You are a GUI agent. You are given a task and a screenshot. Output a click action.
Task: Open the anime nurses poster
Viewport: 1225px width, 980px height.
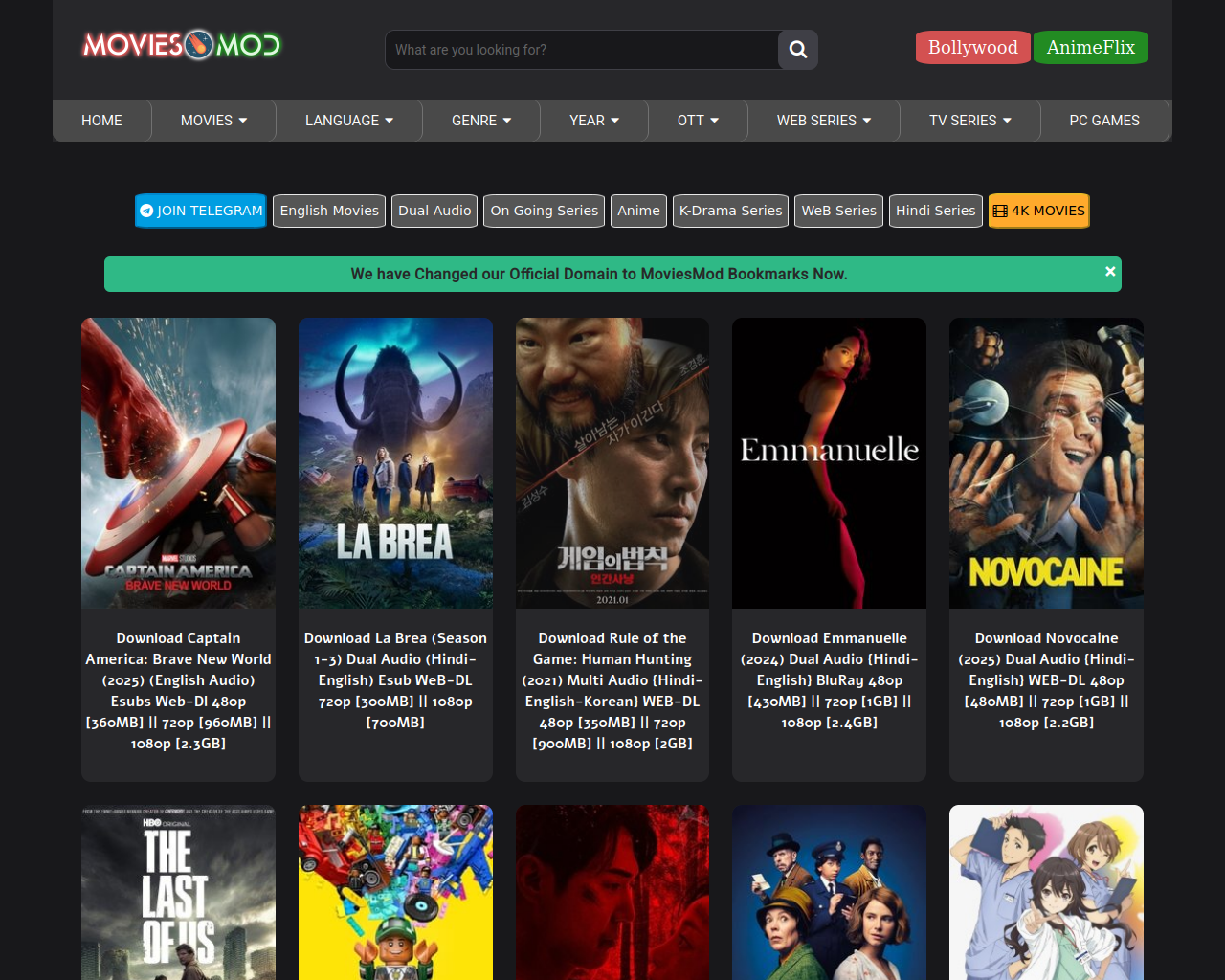1046,892
